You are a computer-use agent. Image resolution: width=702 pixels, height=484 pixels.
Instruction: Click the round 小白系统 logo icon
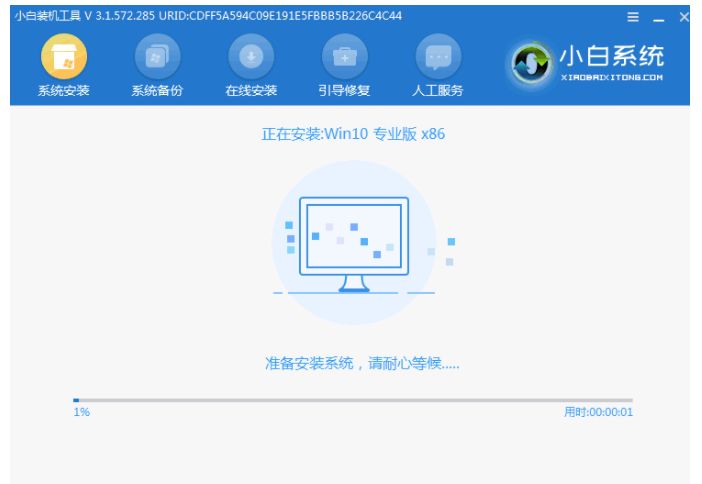click(531, 63)
